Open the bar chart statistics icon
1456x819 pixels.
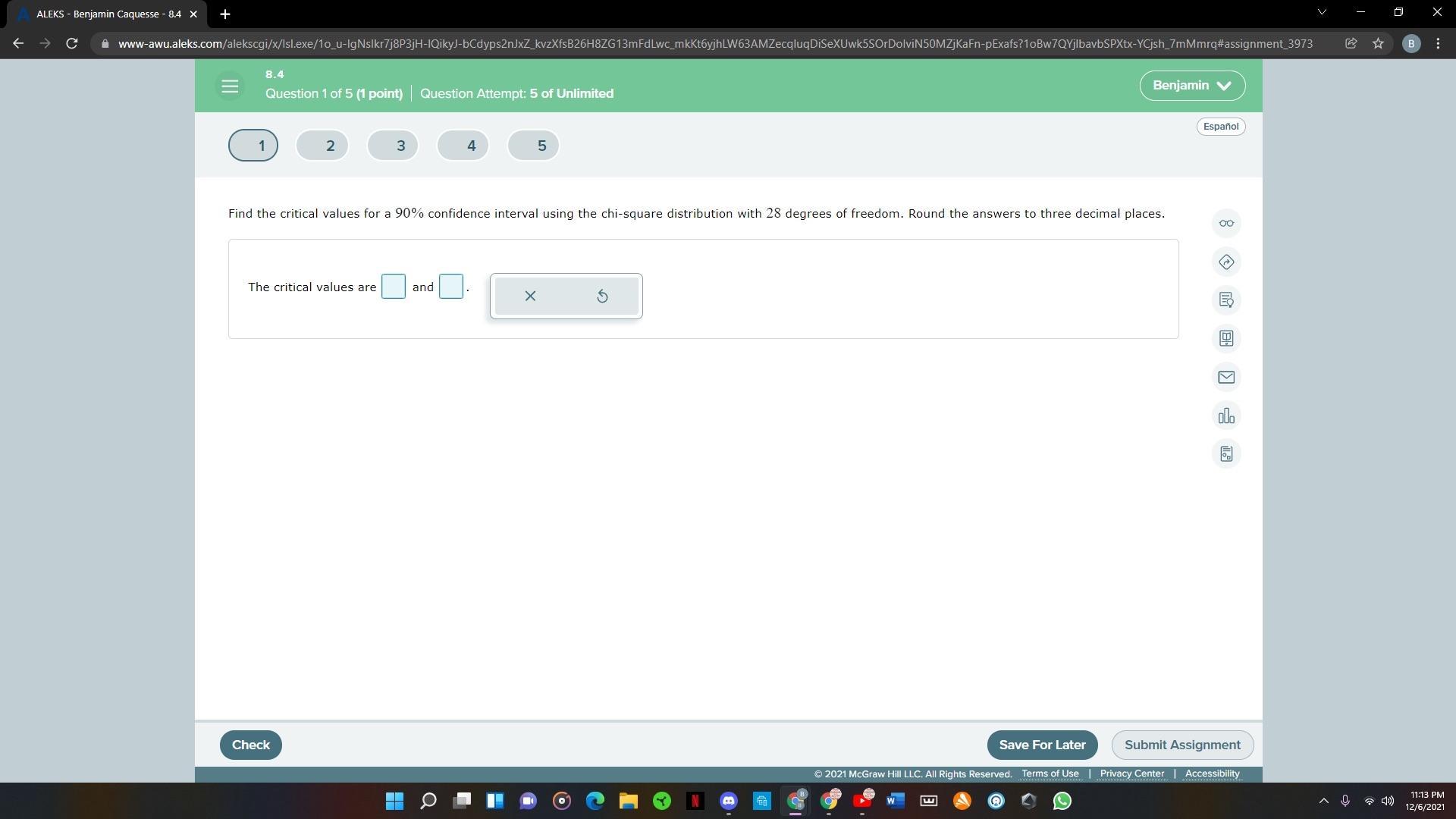1226,416
